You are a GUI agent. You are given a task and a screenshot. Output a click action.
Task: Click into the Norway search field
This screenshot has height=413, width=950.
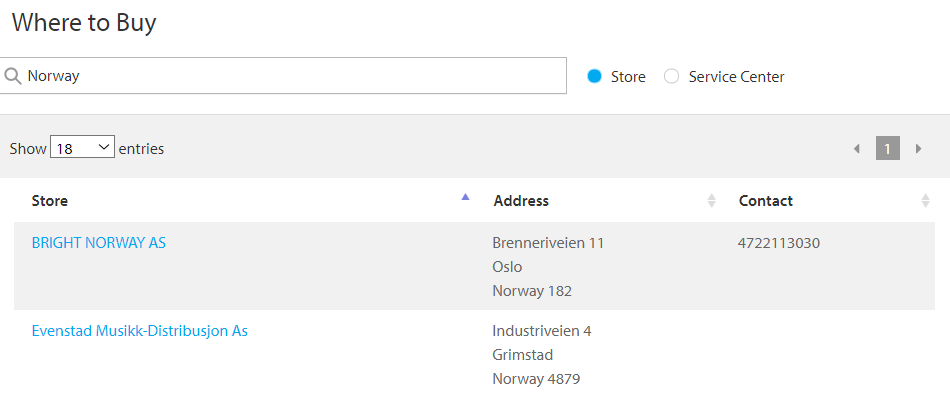tap(282, 76)
